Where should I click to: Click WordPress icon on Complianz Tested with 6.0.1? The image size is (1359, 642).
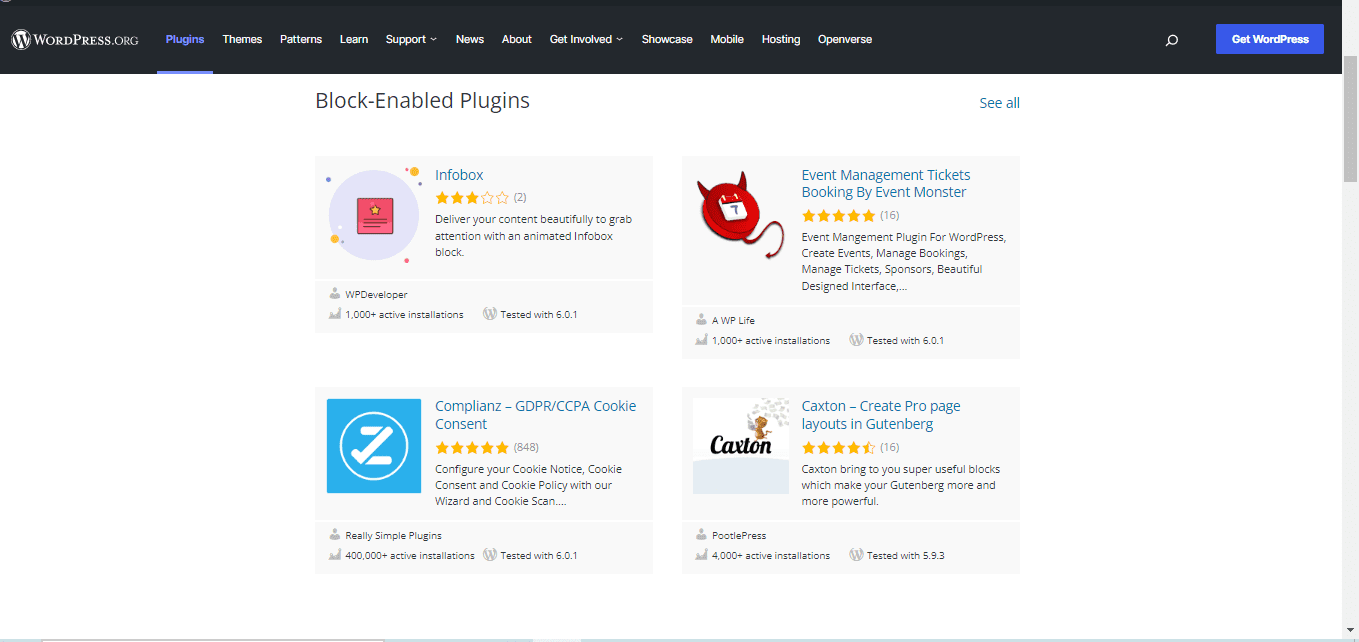tap(490, 554)
